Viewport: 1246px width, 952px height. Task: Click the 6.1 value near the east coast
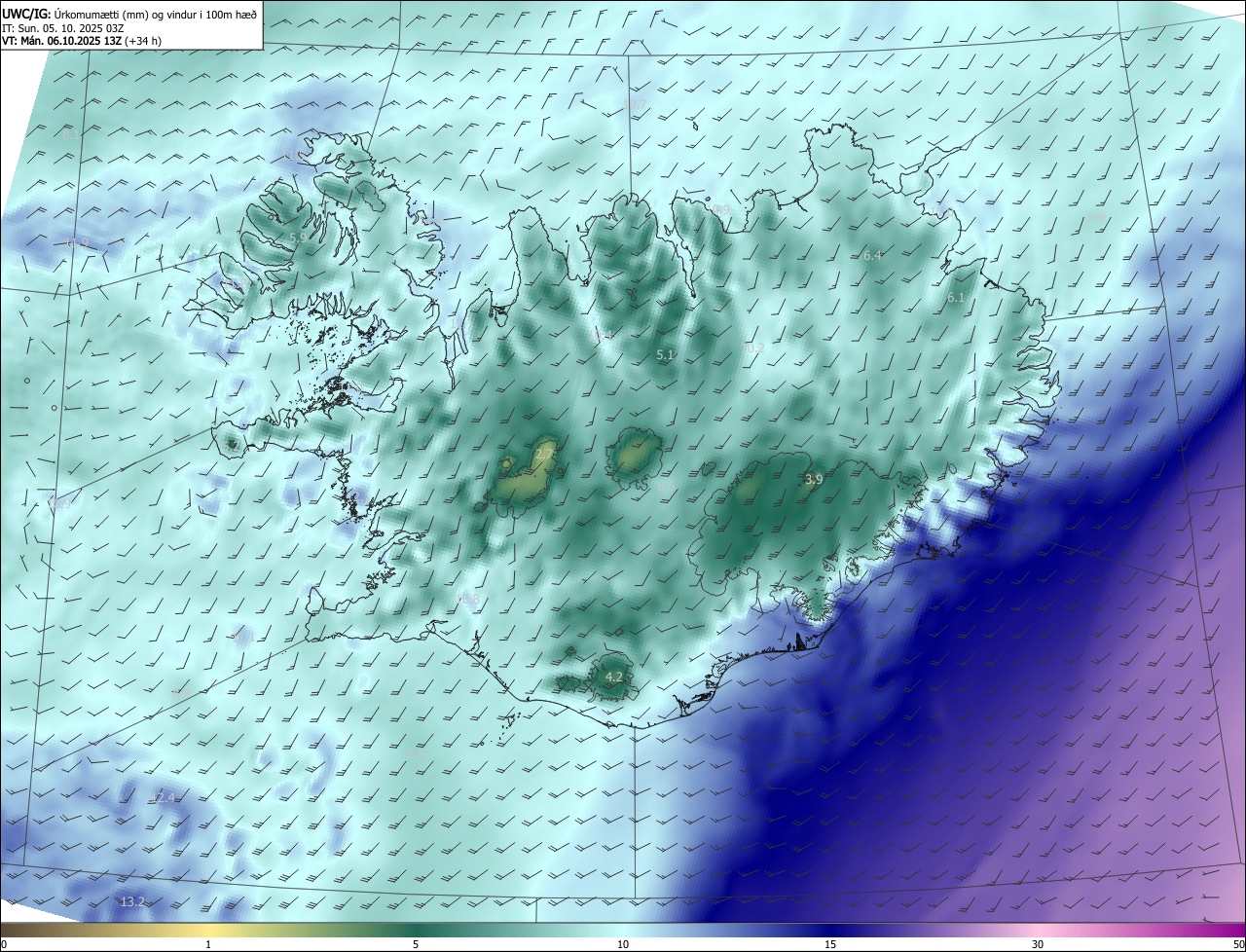(x=956, y=298)
